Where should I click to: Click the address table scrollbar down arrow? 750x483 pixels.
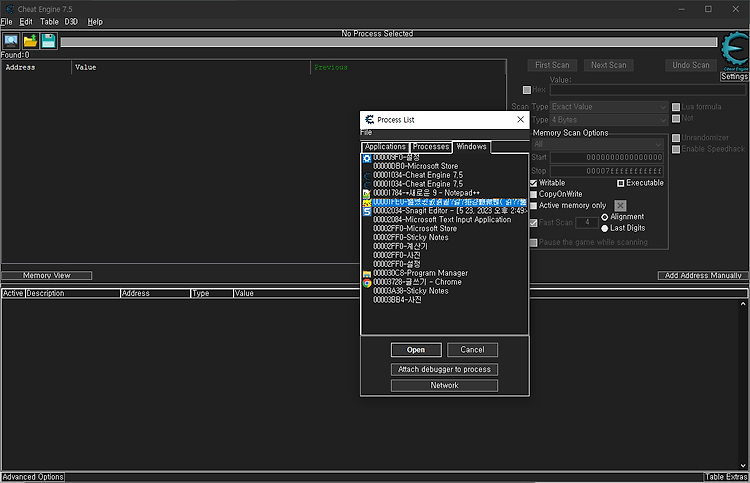pos(743,465)
